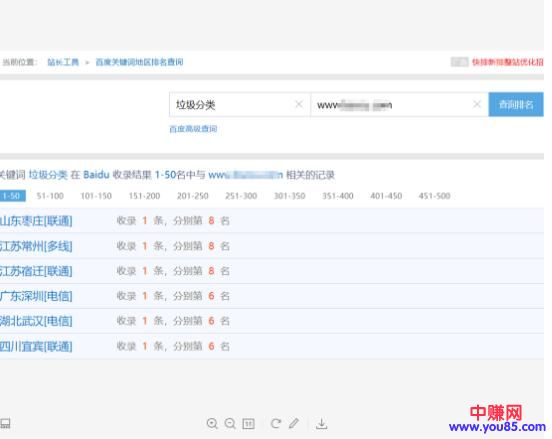552x439 pixels.
Task: Click the www domain input field
Action: (400, 105)
